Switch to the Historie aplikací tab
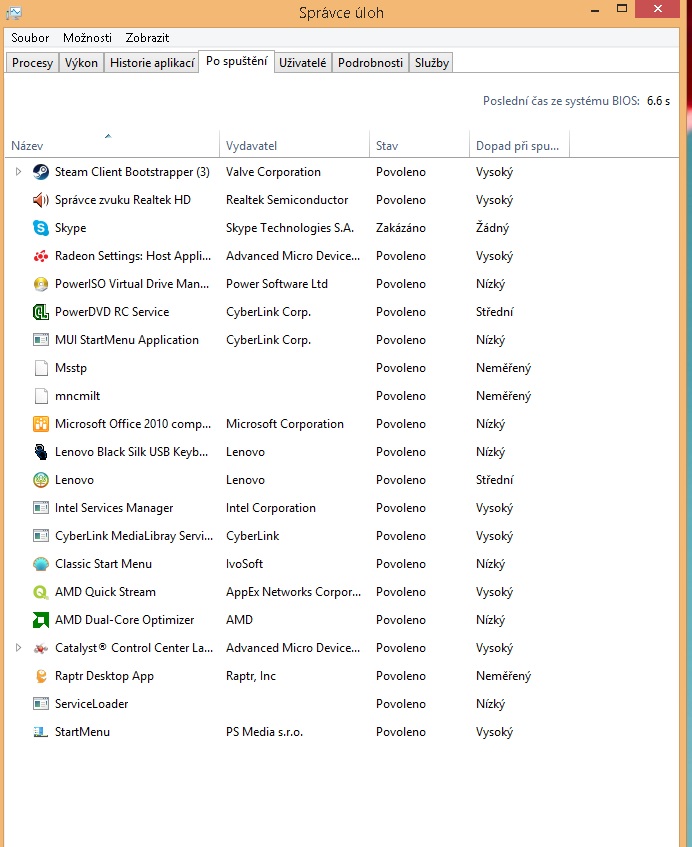692x847 pixels. [x=152, y=63]
